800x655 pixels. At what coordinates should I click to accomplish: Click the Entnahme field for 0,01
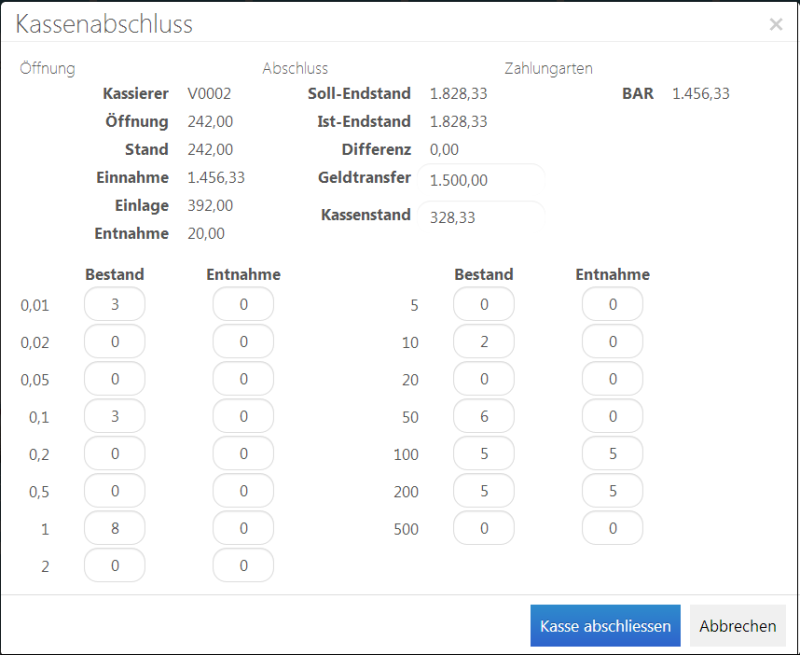[243, 304]
